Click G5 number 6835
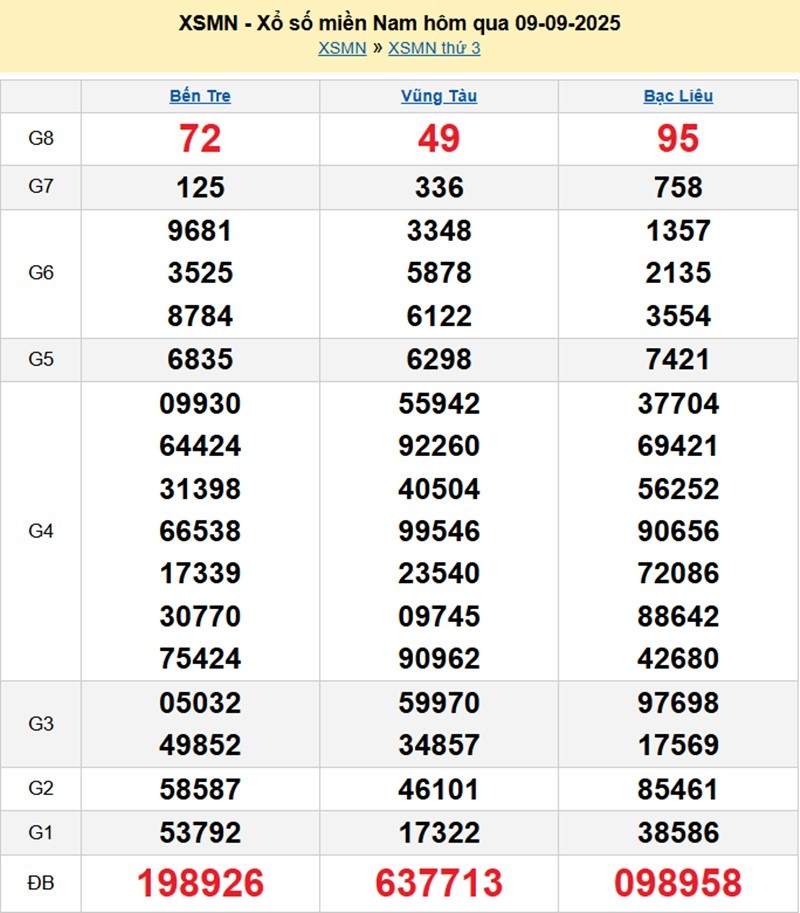This screenshot has height=913, width=800. [x=200, y=359]
